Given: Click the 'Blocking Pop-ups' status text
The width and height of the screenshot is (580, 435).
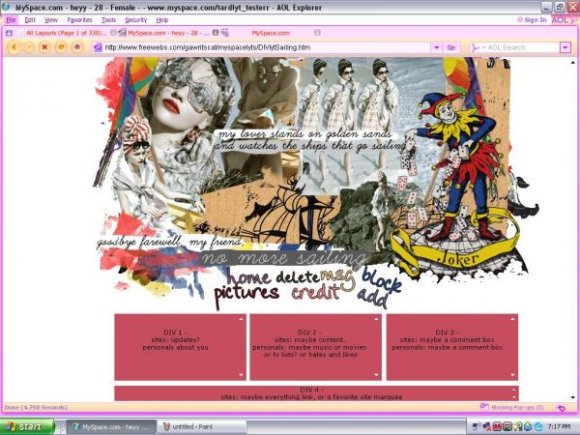Looking at the screenshot, I should pyautogui.click(x=517, y=407).
